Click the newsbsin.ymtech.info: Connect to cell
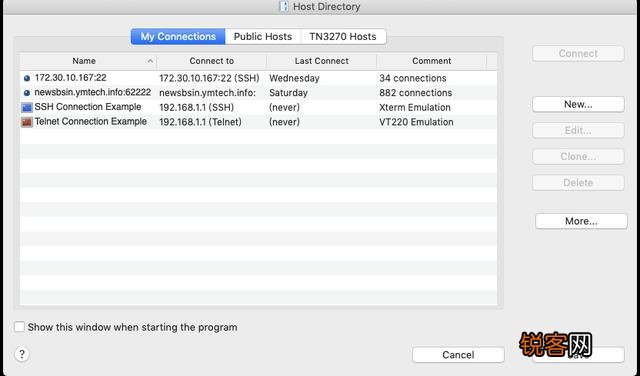This screenshot has height=376, width=640. [x=207, y=93]
